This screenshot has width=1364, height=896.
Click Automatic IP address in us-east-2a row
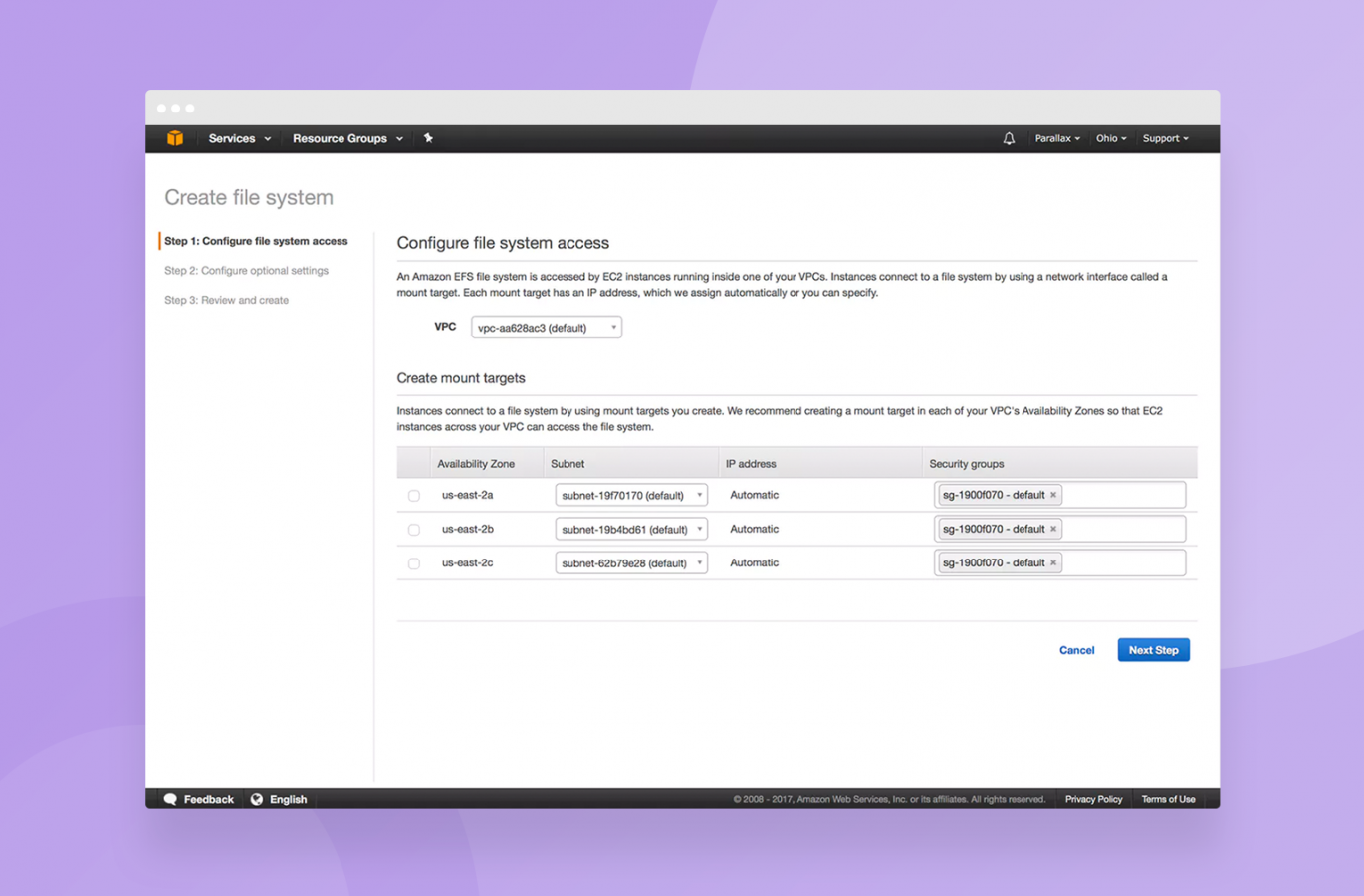click(754, 495)
